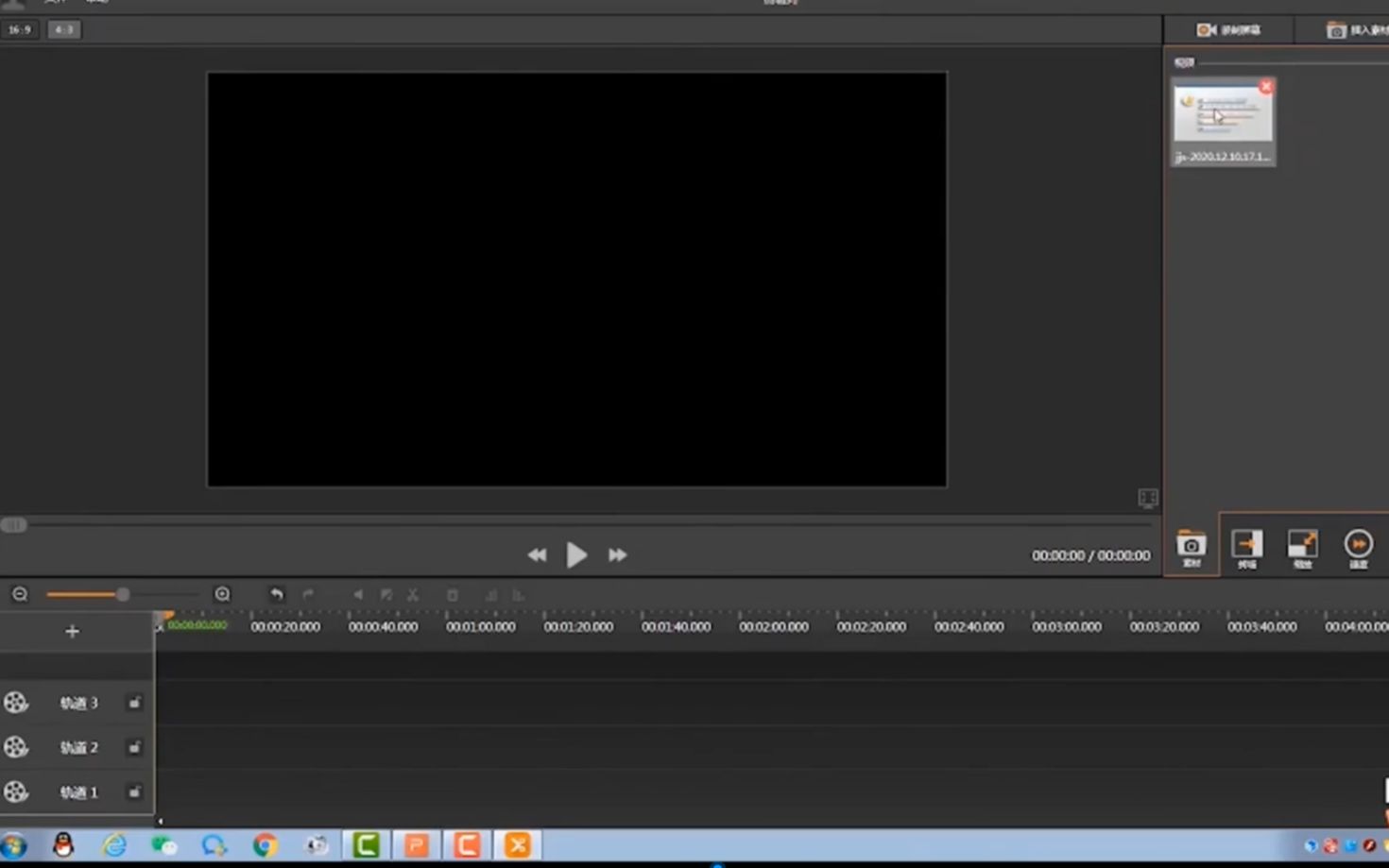The image size is (1389, 868).
Task: Click the 00:02:00.000 ruler mark
Action: tap(774, 626)
